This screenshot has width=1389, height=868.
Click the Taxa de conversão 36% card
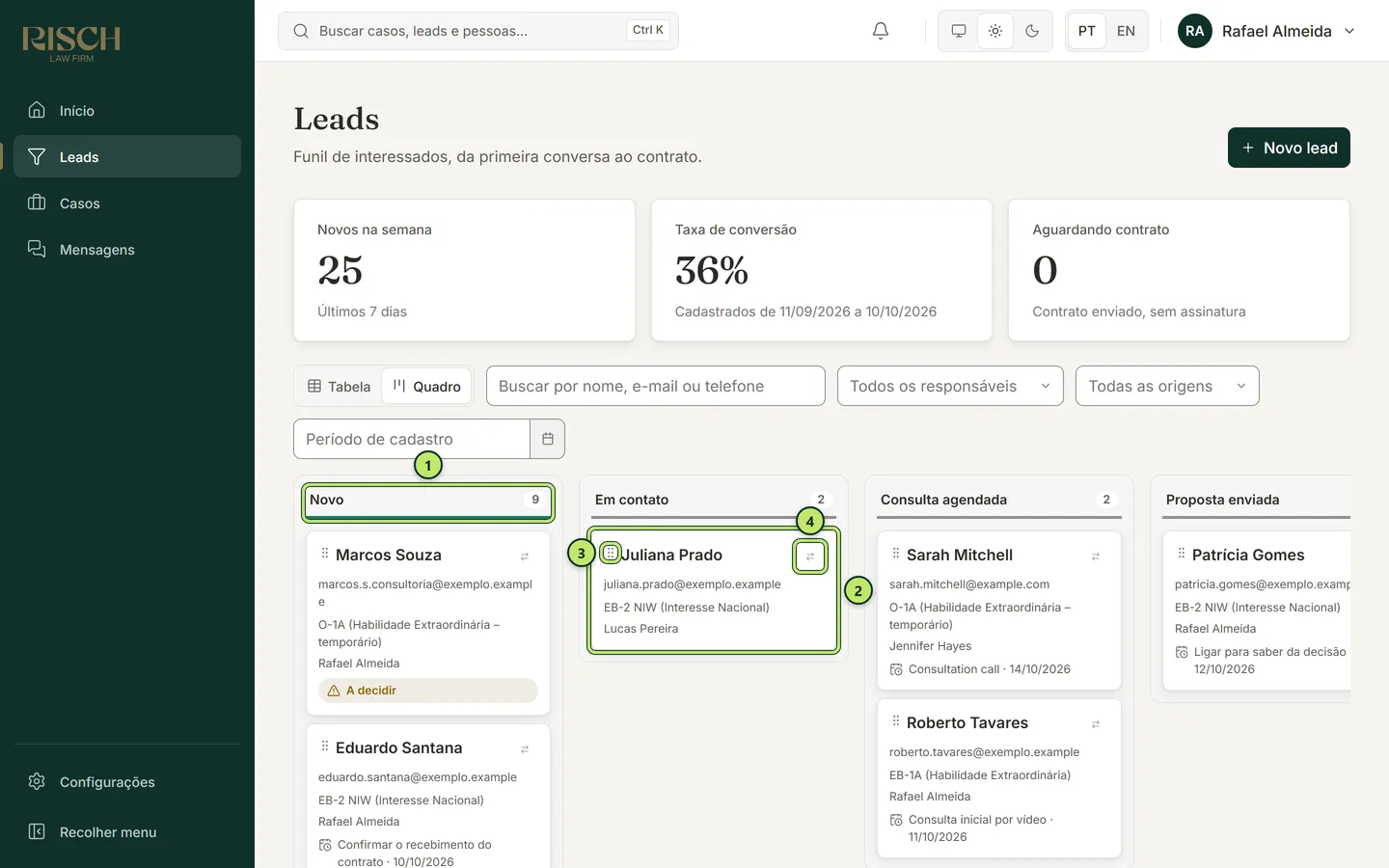pos(822,270)
